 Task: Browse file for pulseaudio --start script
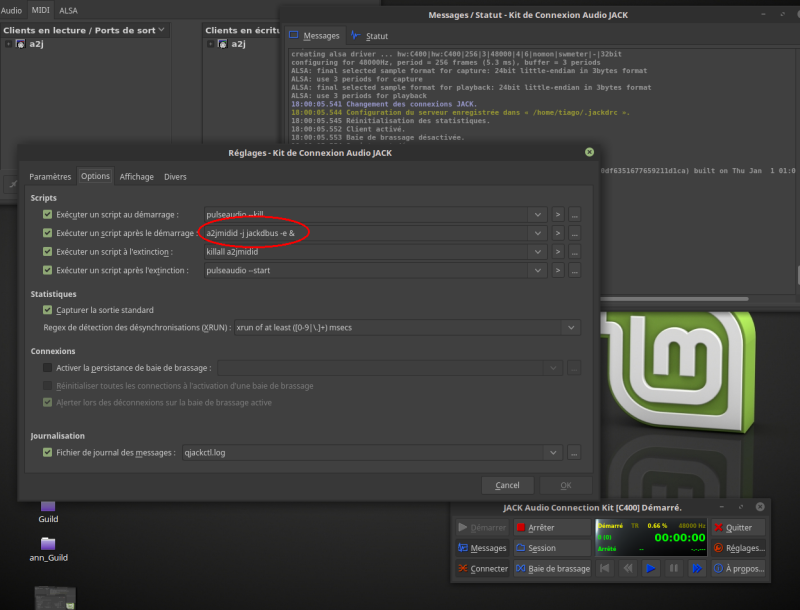[574, 270]
